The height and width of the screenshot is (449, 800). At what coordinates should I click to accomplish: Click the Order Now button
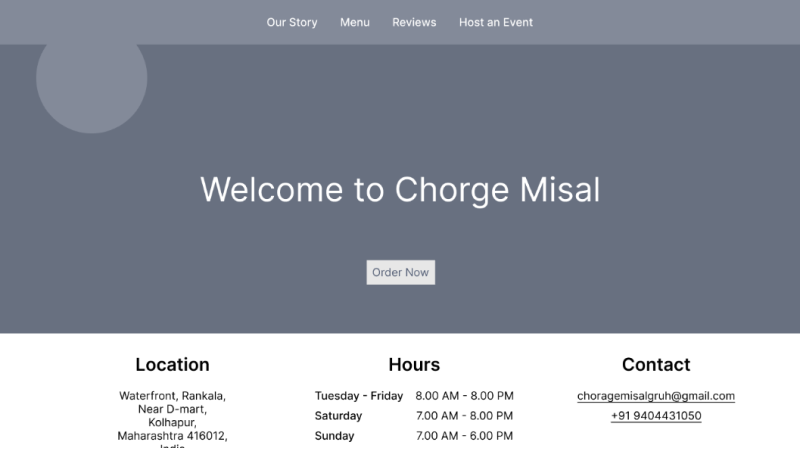(x=401, y=272)
